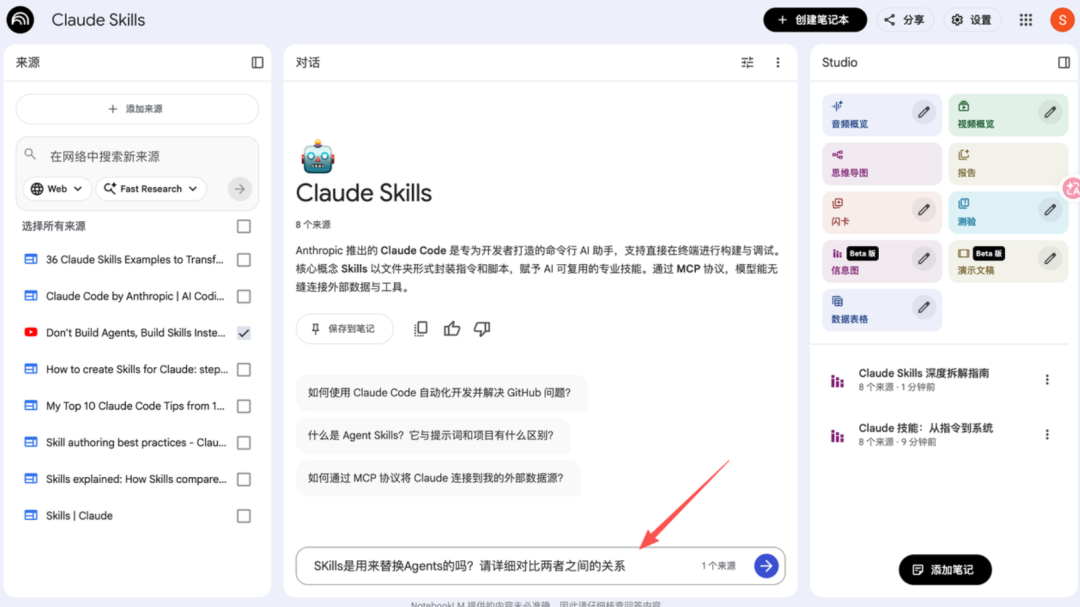This screenshot has width=1080, height=607.
Task: Copy the summary to clipboard
Action: tap(420, 329)
